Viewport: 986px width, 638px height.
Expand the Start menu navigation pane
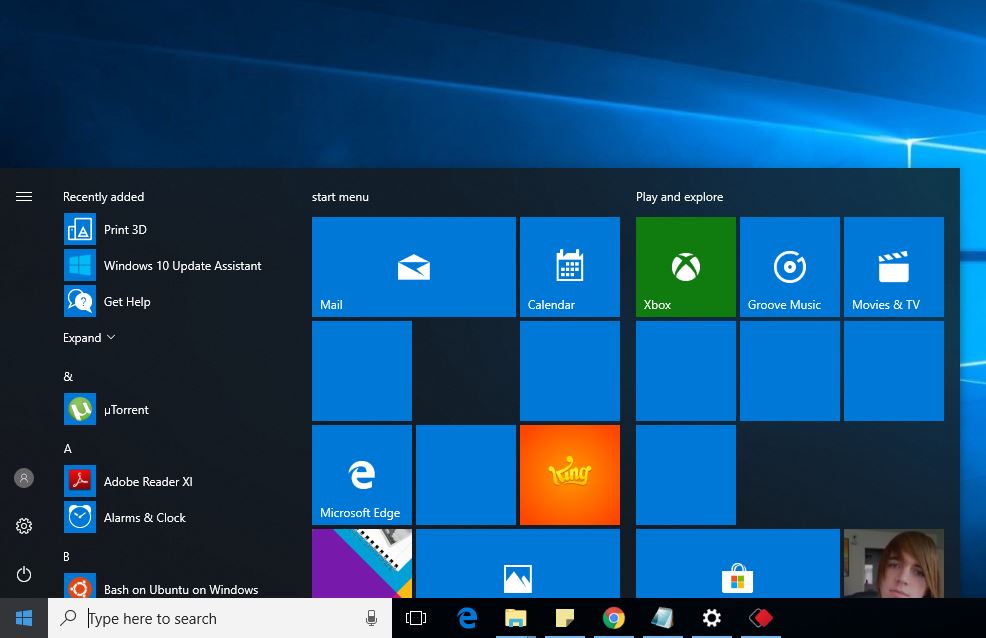(24, 196)
